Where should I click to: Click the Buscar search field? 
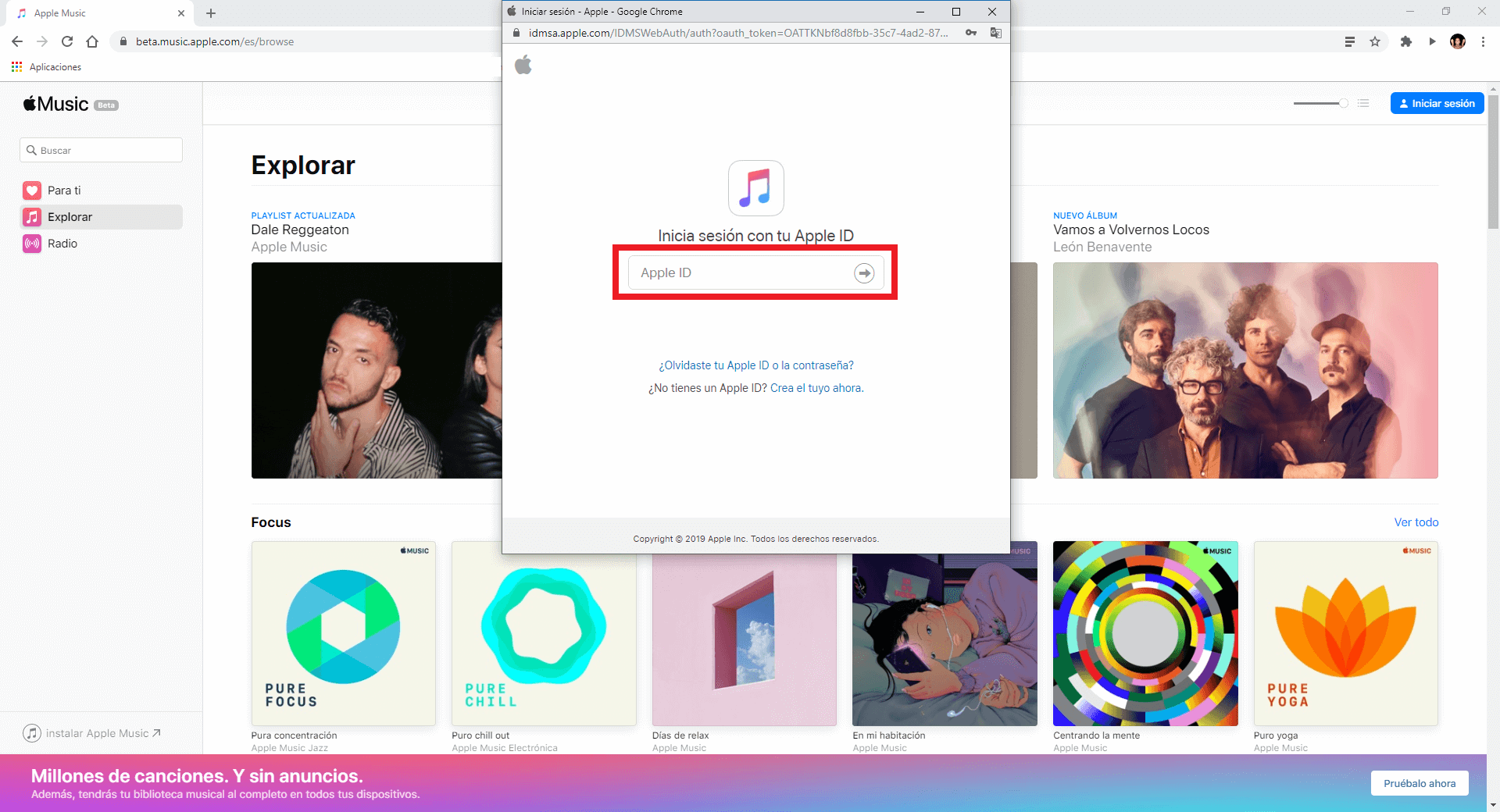[x=101, y=150]
